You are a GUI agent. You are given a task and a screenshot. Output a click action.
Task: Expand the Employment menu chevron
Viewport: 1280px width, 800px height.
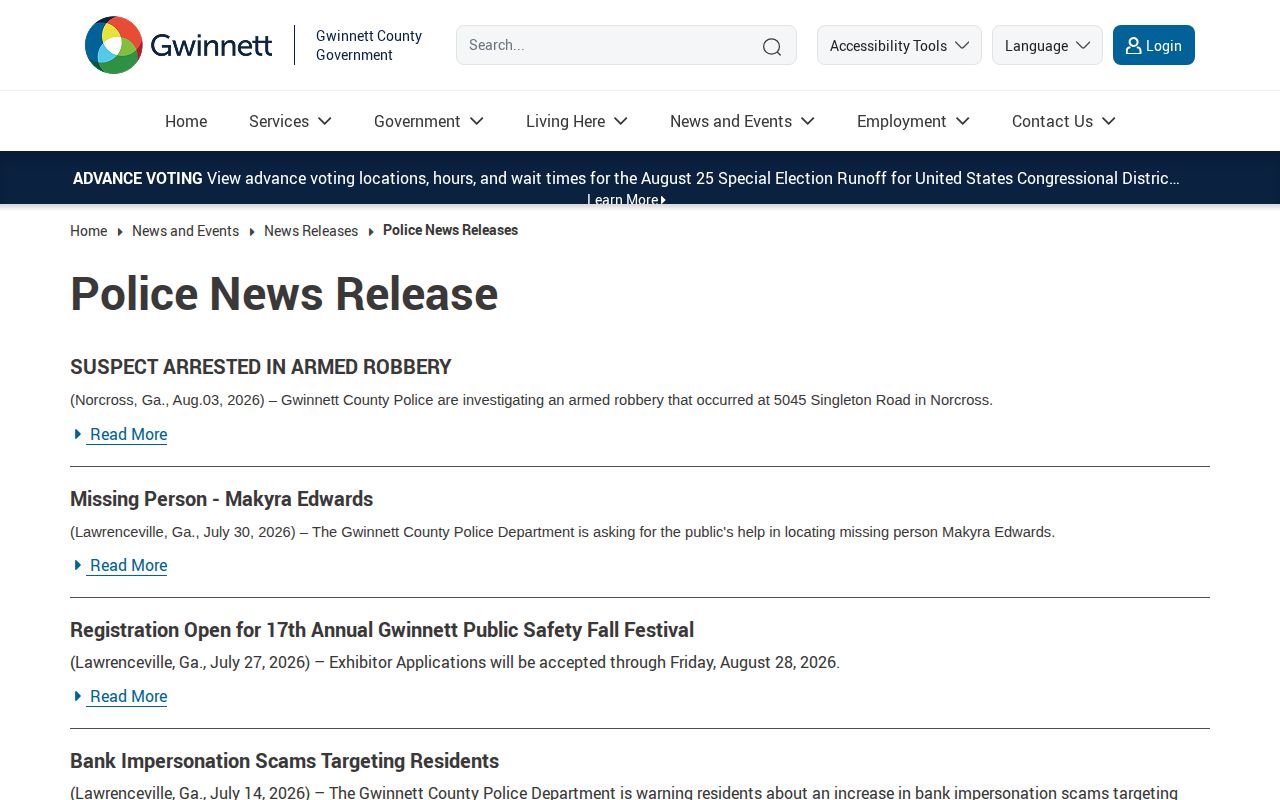click(963, 121)
